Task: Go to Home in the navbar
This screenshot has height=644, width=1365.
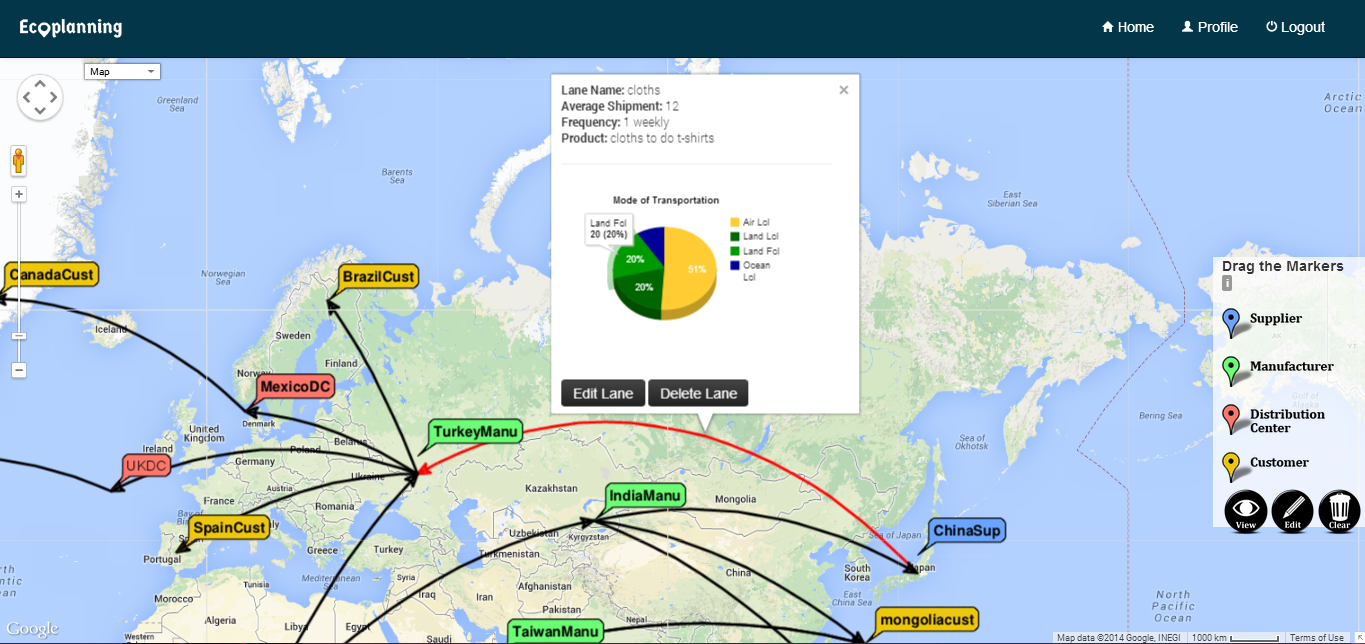Action: click(x=1127, y=27)
